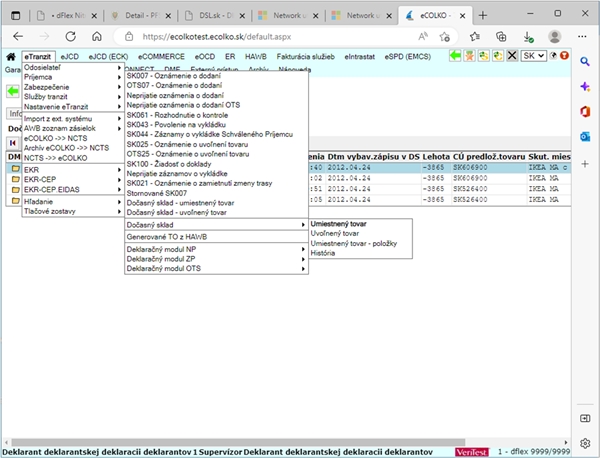Open browser favorites list
The height and width of the screenshot is (458, 600).
pos(474,37)
